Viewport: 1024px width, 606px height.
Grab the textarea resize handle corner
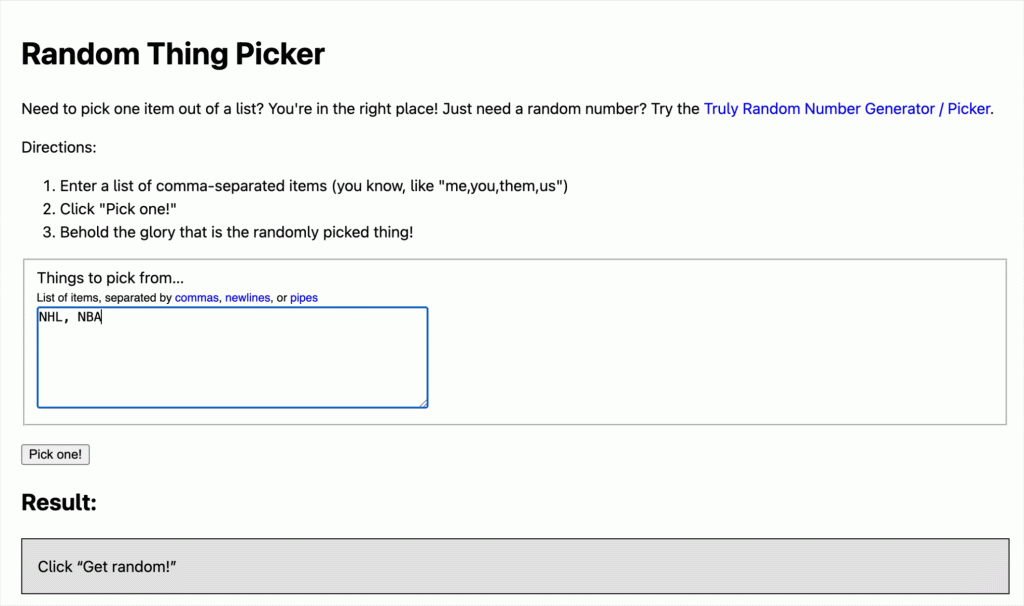[x=424, y=403]
